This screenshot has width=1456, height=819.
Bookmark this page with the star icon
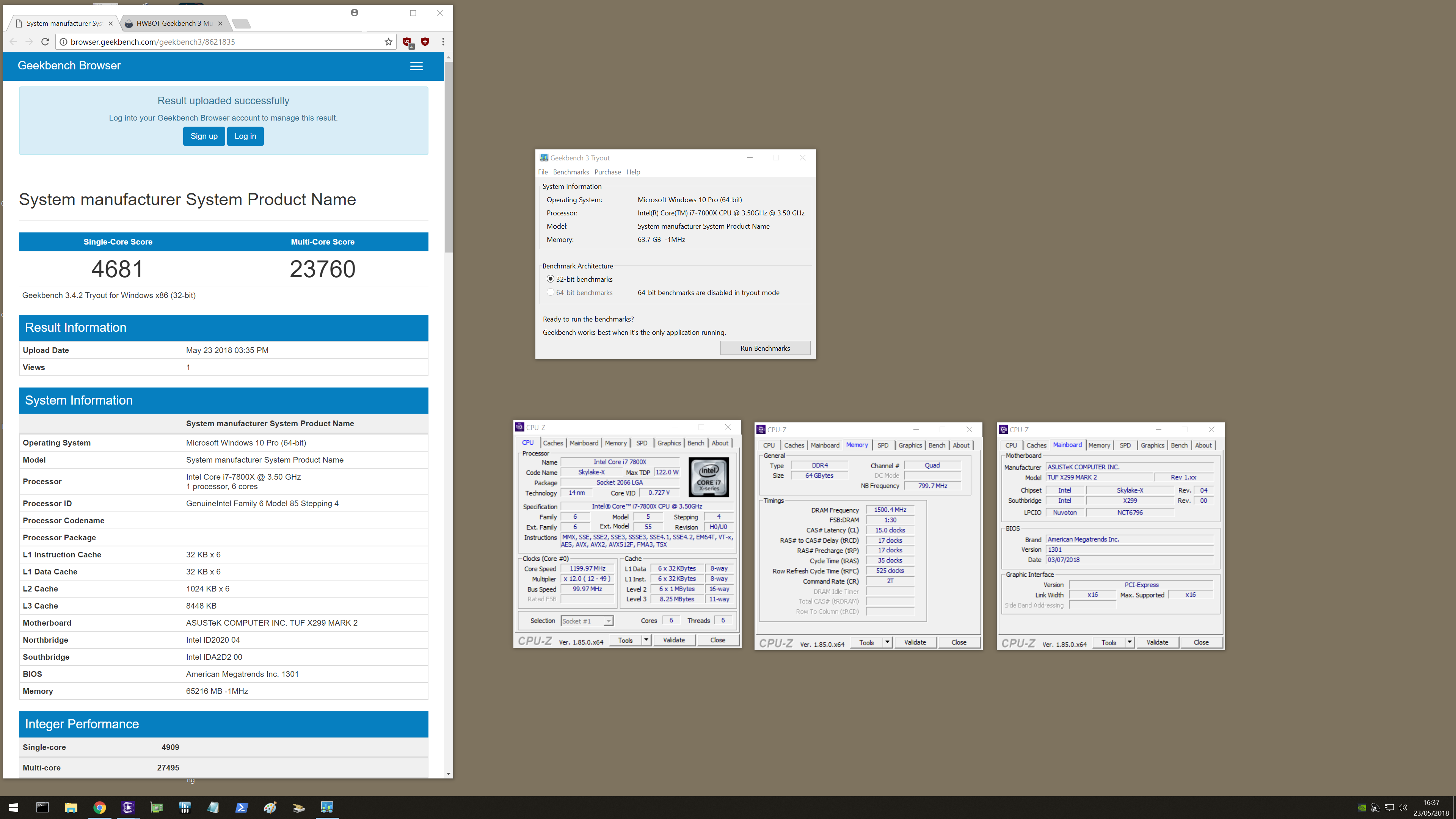pyautogui.click(x=388, y=42)
